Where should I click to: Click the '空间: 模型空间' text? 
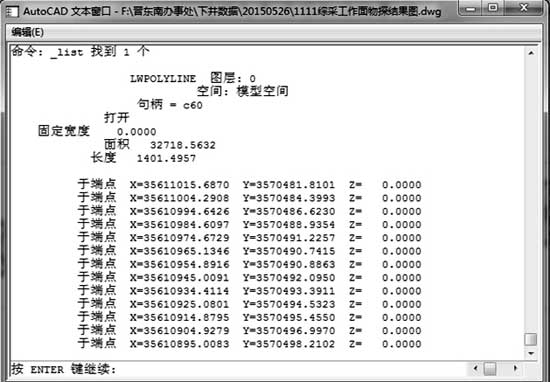[x=242, y=91]
